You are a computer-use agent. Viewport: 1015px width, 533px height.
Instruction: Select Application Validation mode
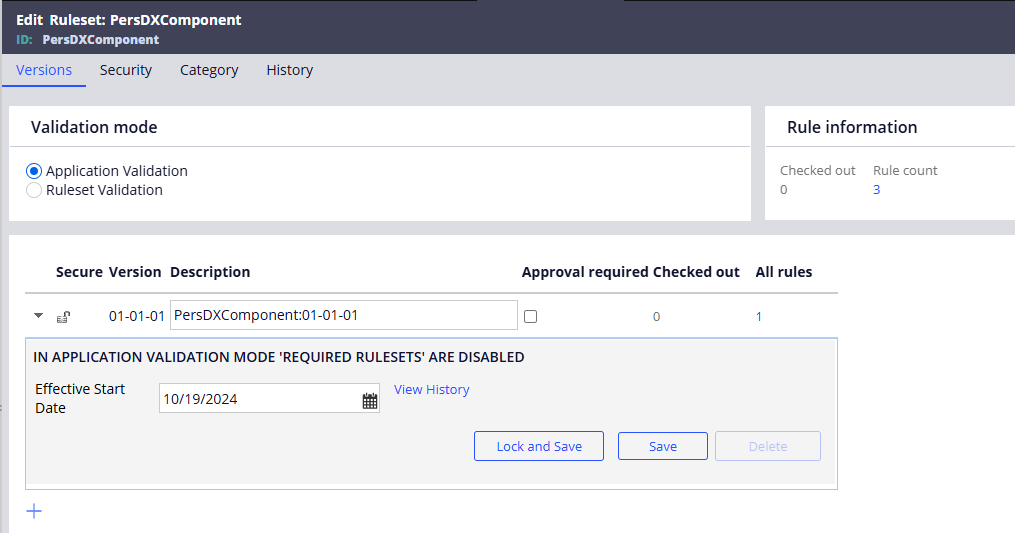pos(34,171)
